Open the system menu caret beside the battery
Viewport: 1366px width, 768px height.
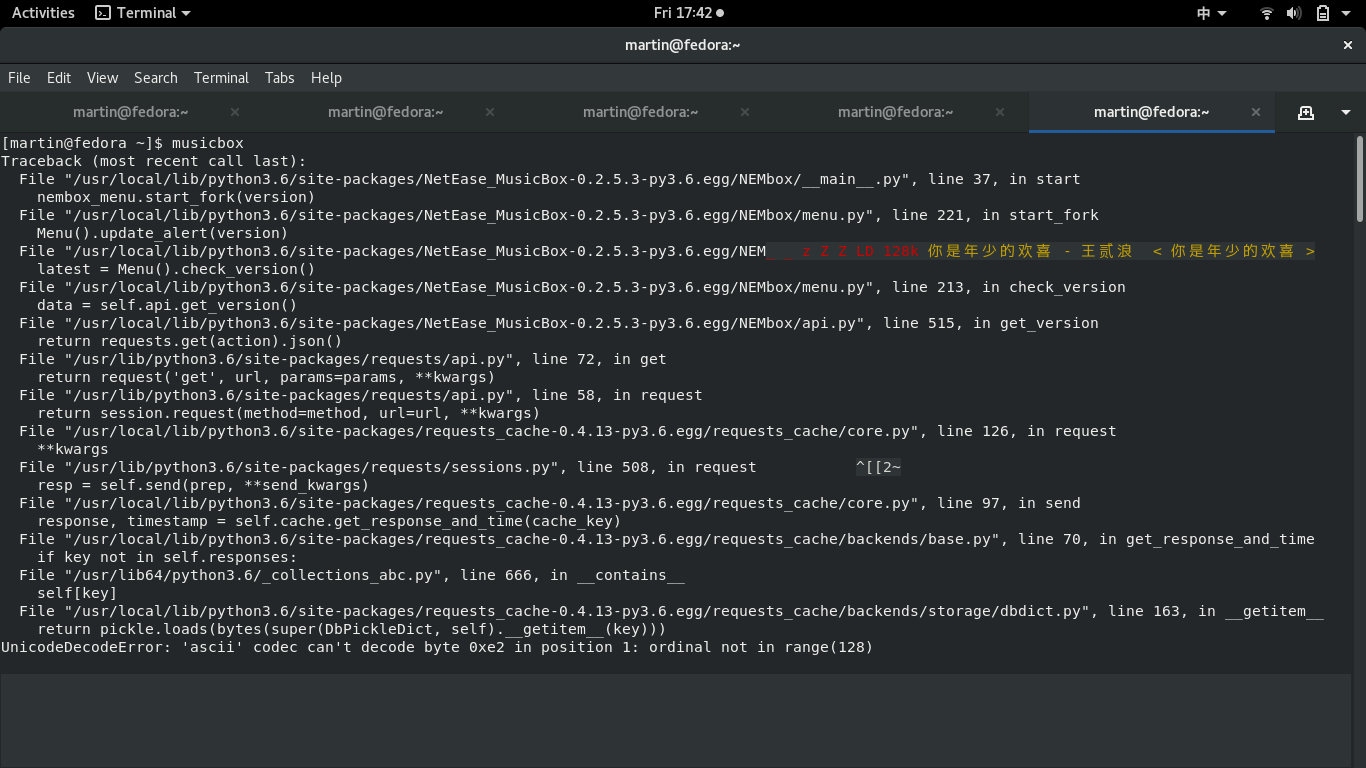1344,13
